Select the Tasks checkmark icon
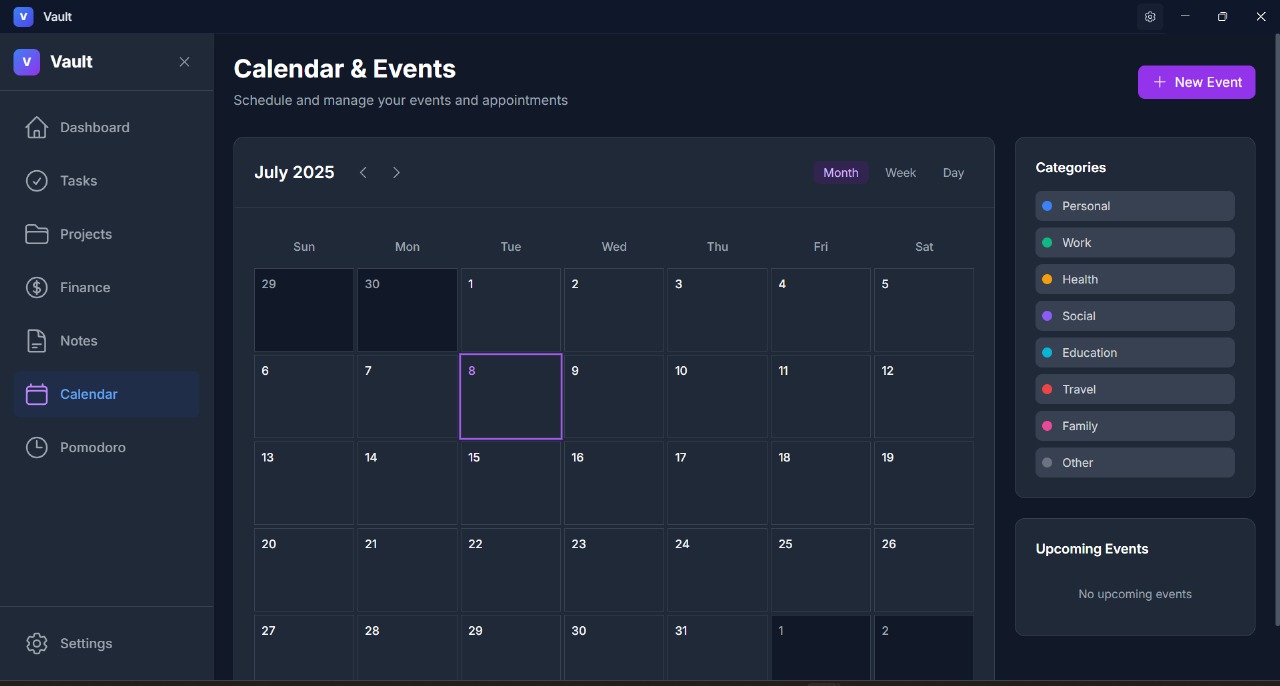The image size is (1280, 686). 37,181
